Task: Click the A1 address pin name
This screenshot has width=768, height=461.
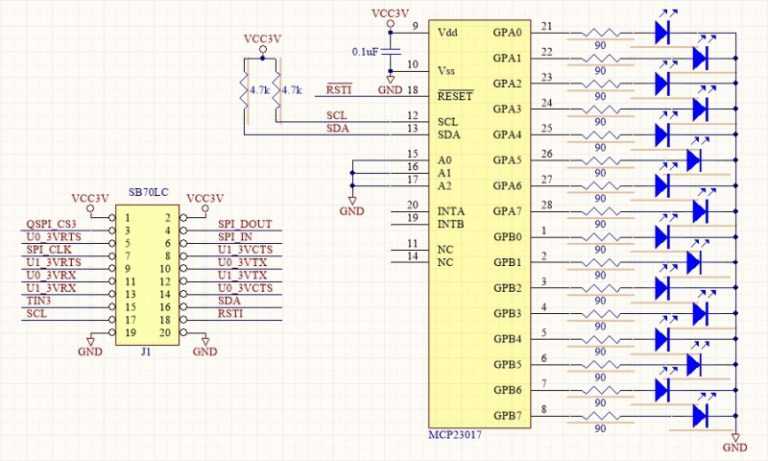Action: (444, 173)
